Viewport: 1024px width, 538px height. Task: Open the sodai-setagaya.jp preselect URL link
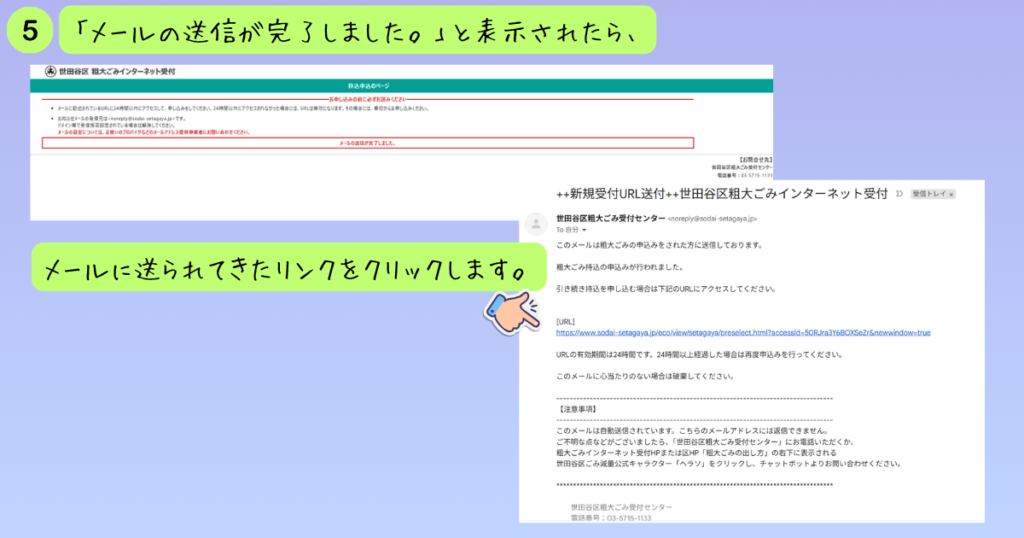(x=743, y=333)
